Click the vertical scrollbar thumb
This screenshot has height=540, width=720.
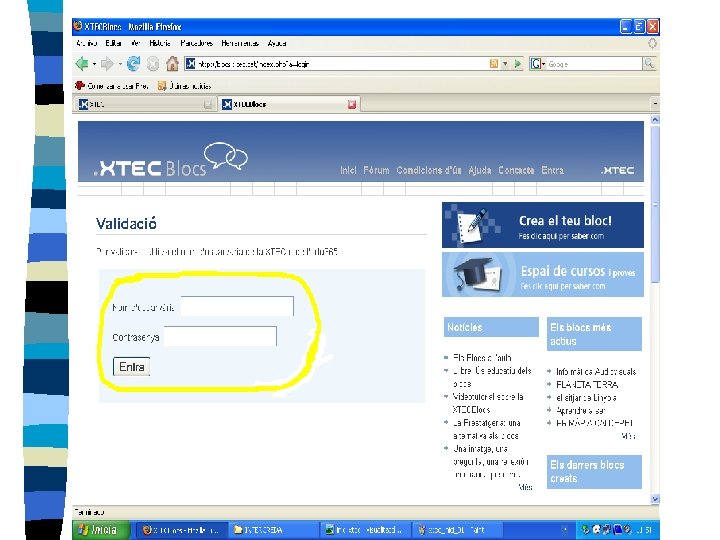655,204
